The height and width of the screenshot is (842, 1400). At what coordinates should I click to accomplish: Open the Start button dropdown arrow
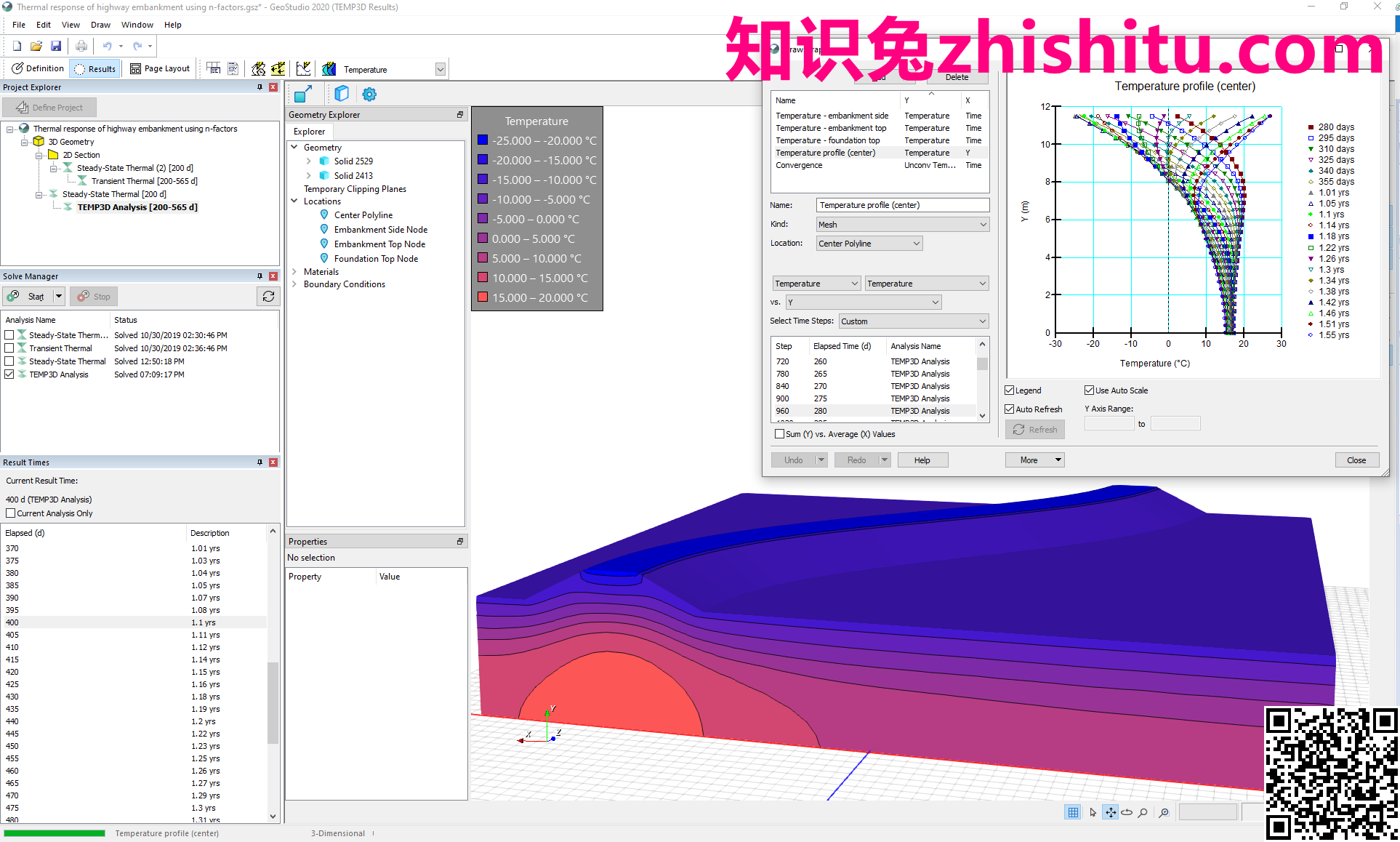click(59, 296)
